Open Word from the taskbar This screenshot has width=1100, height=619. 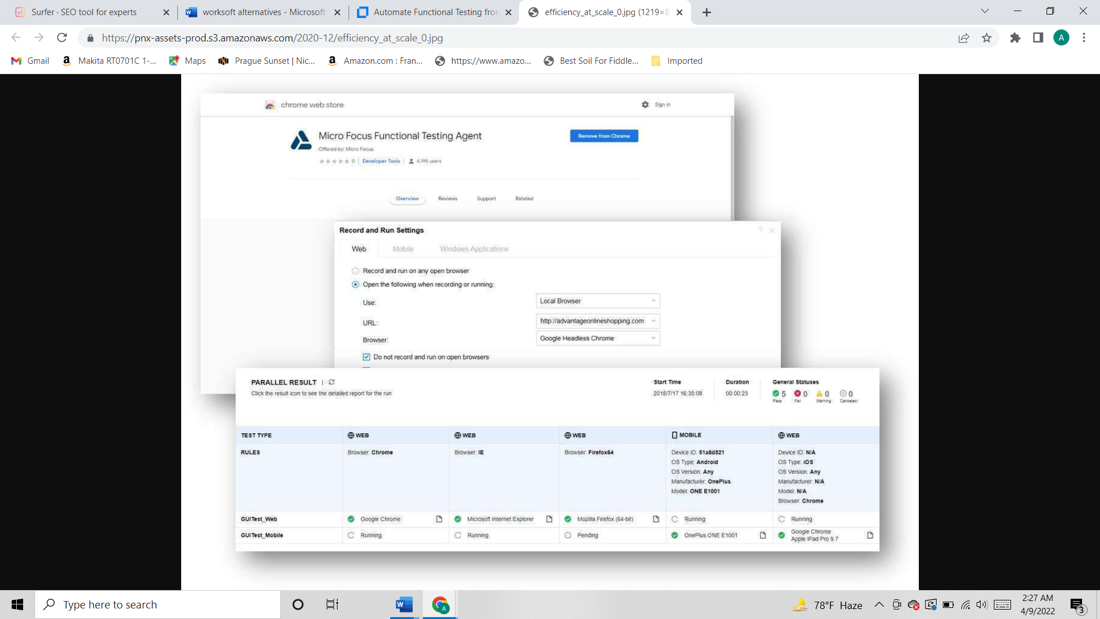[x=404, y=604]
